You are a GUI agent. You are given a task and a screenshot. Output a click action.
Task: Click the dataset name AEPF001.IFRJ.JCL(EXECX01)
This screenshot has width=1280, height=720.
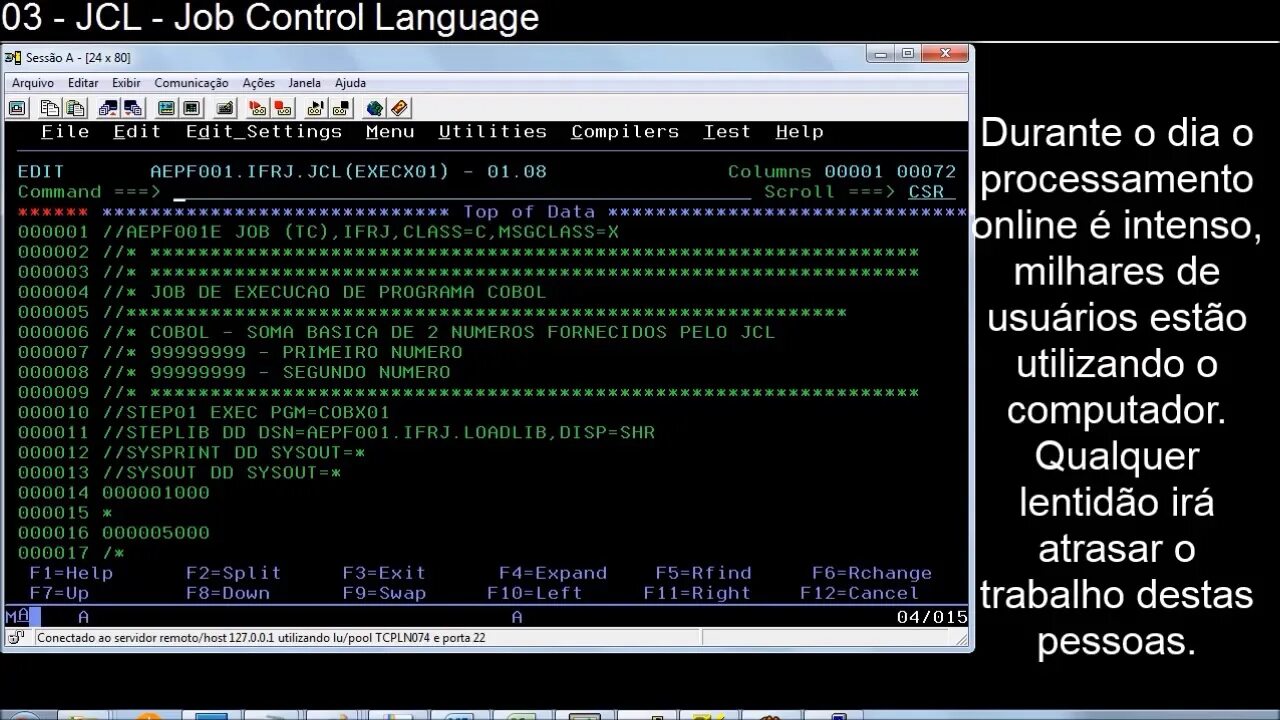click(300, 172)
